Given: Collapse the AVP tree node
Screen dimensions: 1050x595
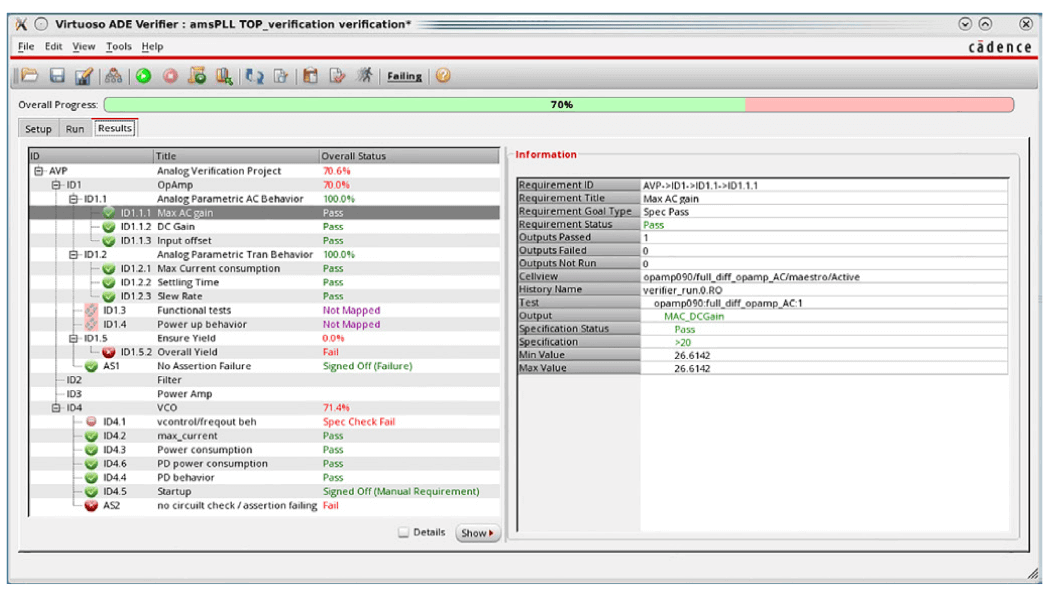Looking at the screenshot, I should [39, 171].
